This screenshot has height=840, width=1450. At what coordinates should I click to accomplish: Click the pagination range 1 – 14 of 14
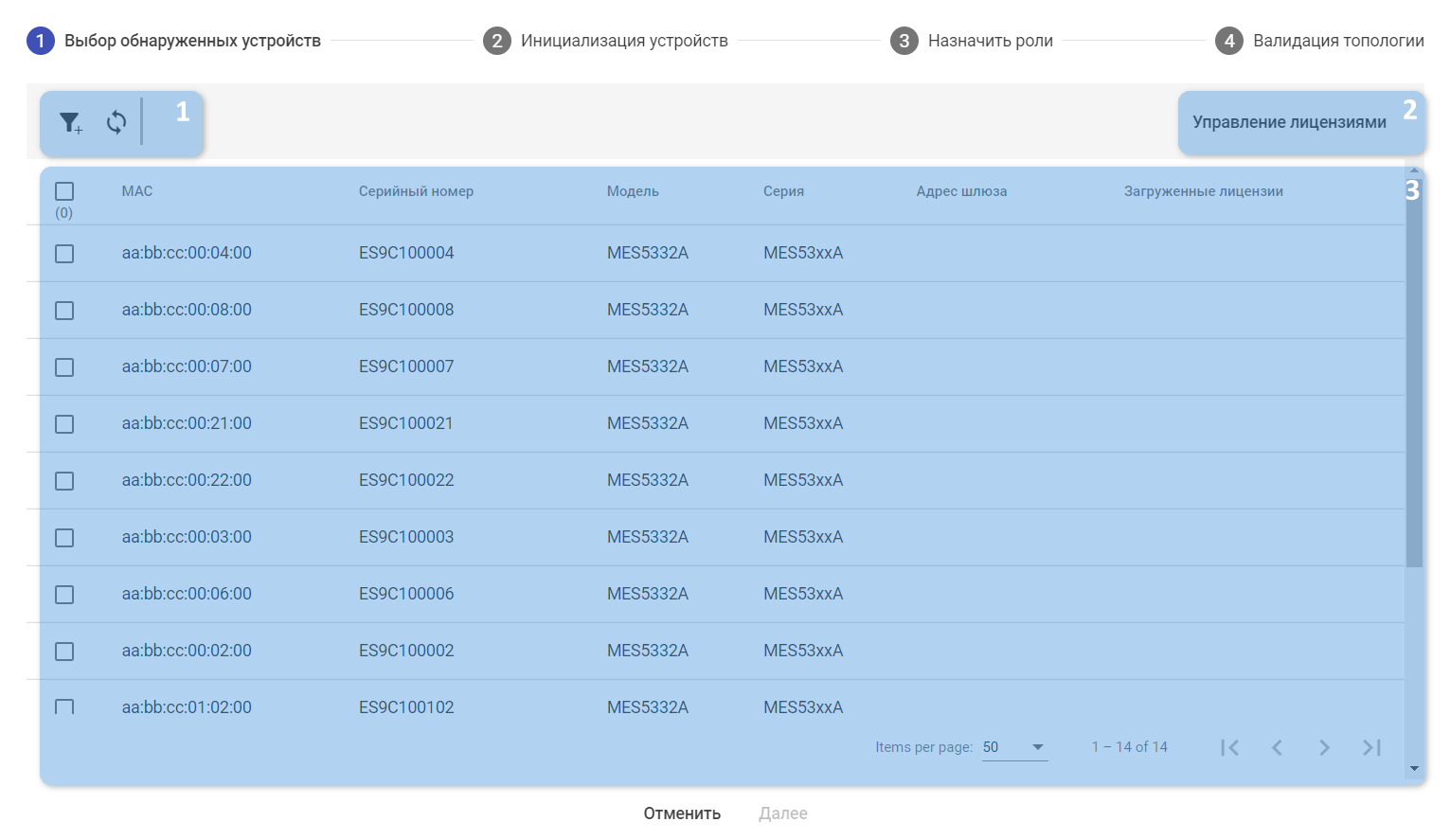pyautogui.click(x=1129, y=747)
